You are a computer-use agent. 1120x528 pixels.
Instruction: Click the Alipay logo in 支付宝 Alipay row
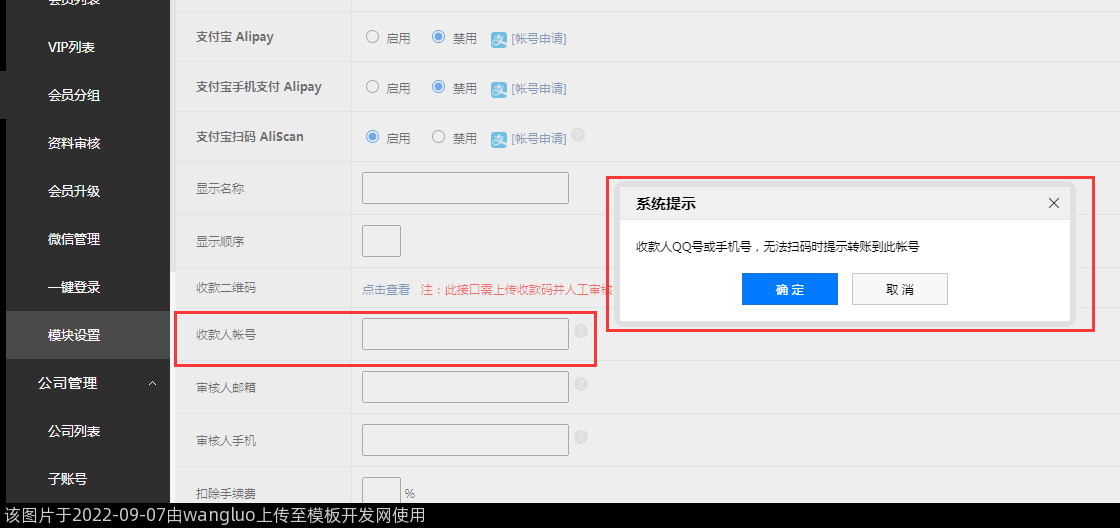click(x=499, y=39)
